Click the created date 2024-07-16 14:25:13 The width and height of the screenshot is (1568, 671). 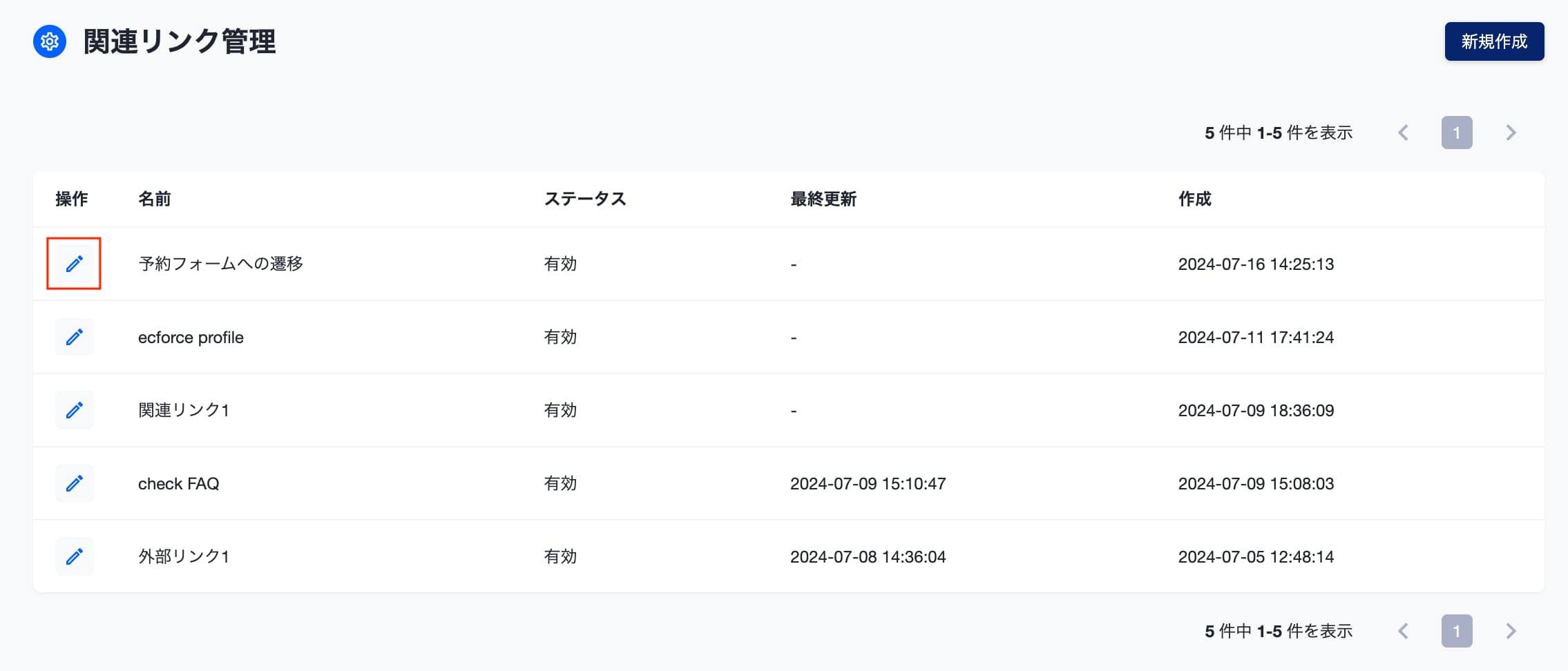[x=1256, y=264]
